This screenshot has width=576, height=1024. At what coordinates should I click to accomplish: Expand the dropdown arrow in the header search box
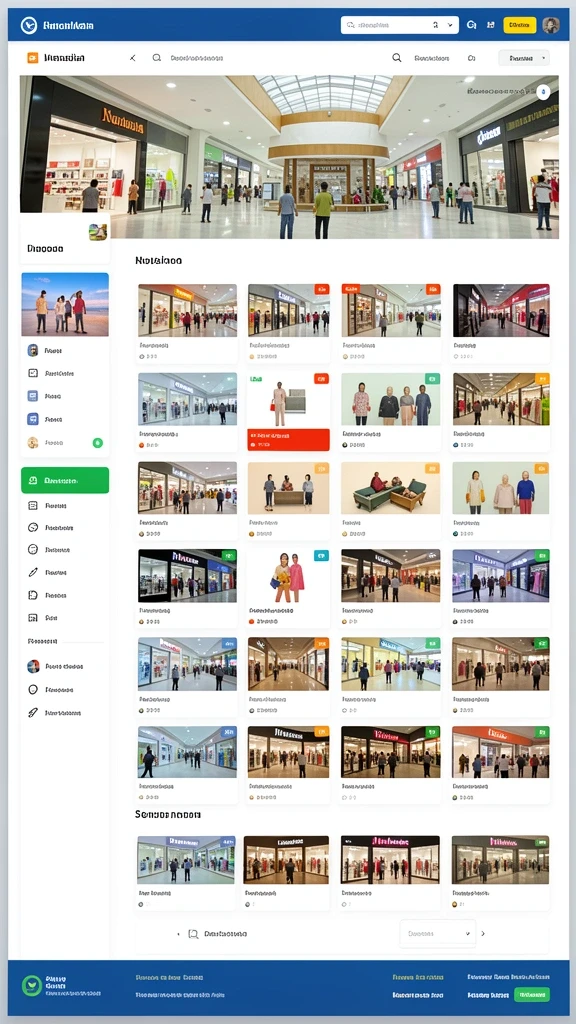tap(450, 25)
